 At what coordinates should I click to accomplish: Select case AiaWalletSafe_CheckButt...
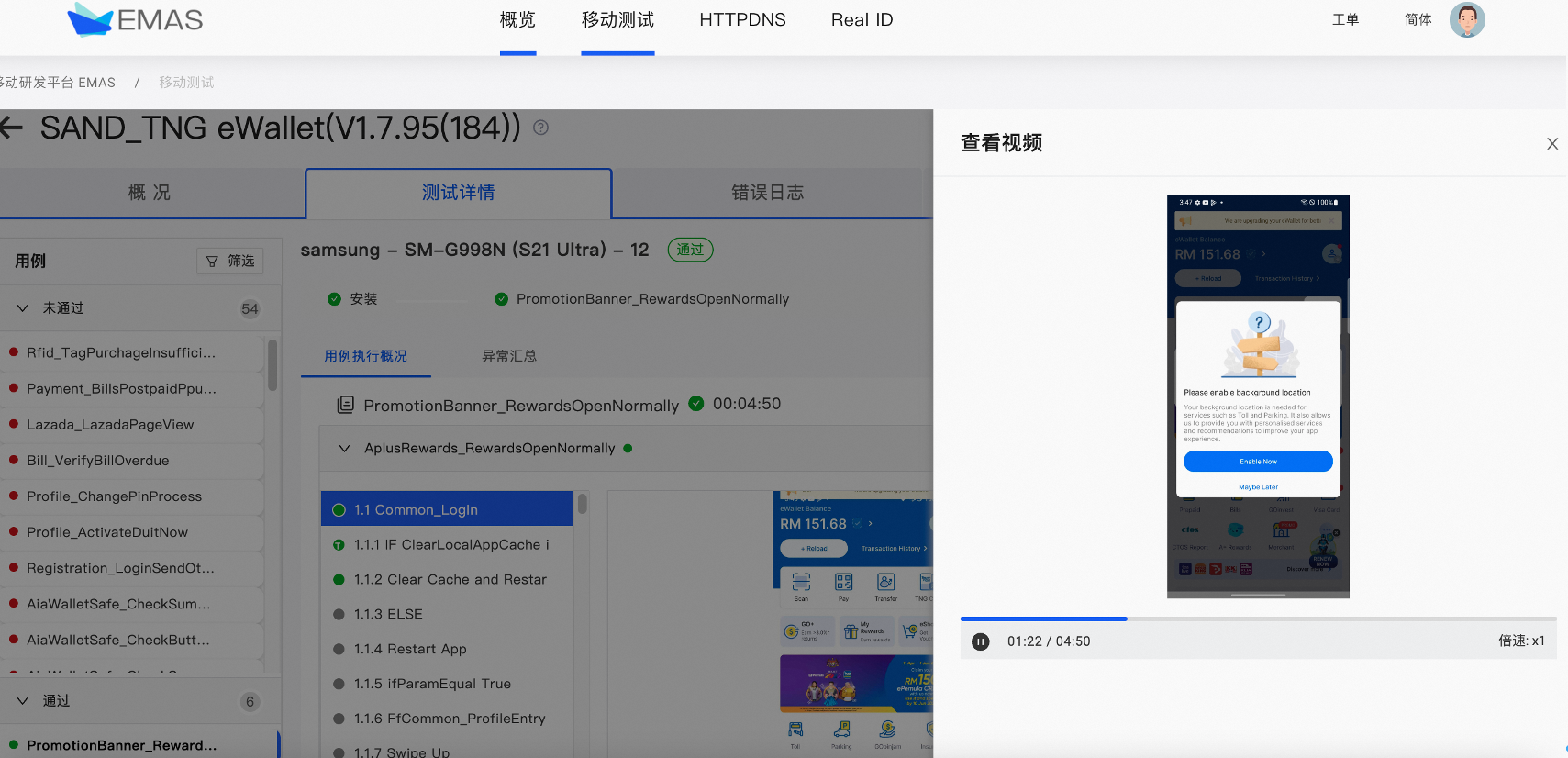pos(131,639)
